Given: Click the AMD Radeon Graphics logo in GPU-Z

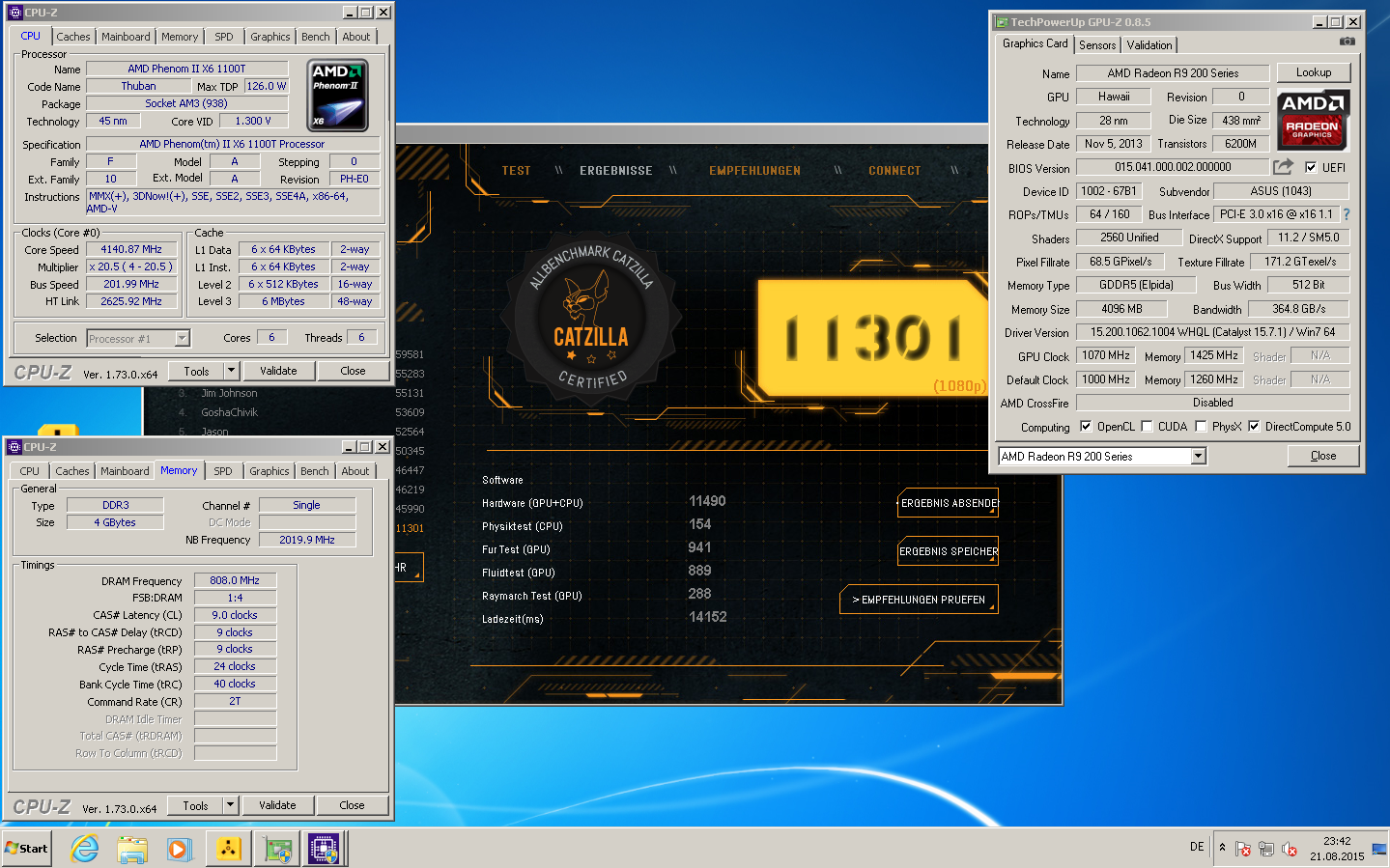Looking at the screenshot, I should pos(1313,120).
